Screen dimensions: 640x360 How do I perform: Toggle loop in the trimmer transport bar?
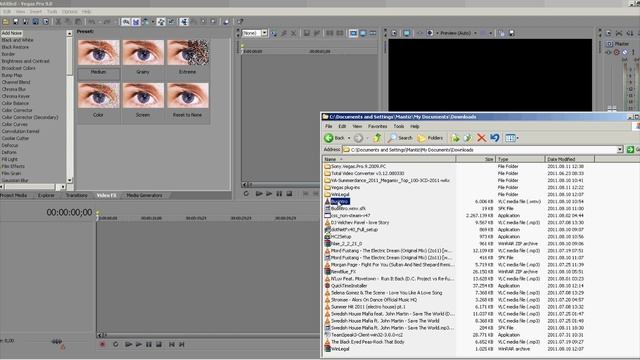click(x=246, y=193)
